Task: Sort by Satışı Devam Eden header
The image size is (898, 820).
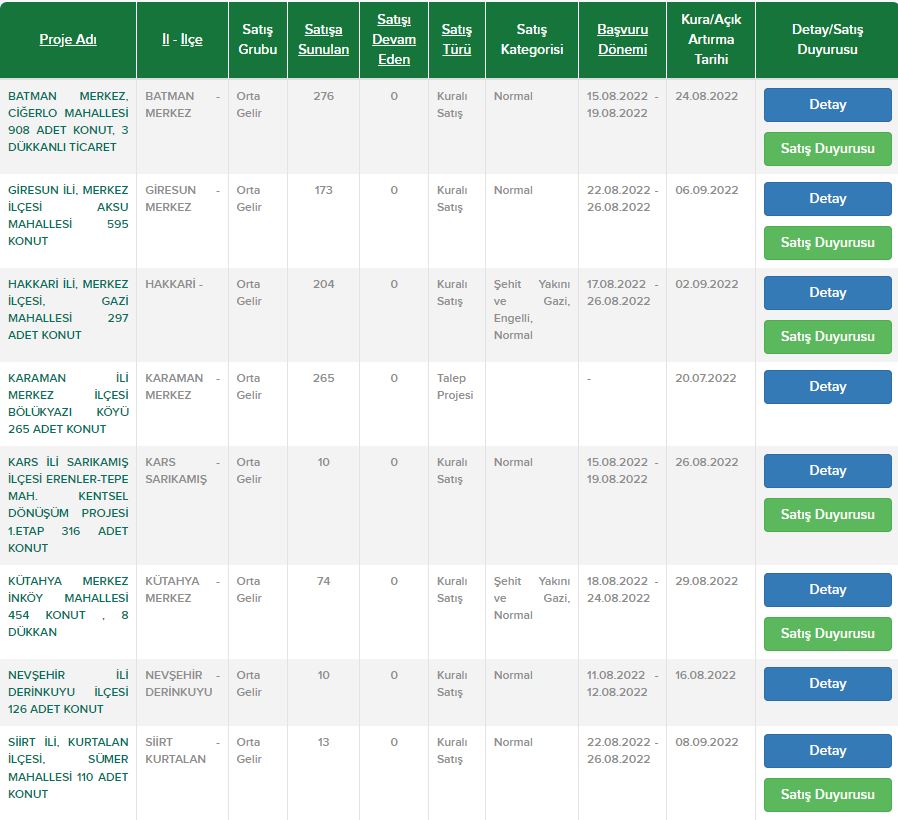Action: click(x=393, y=40)
